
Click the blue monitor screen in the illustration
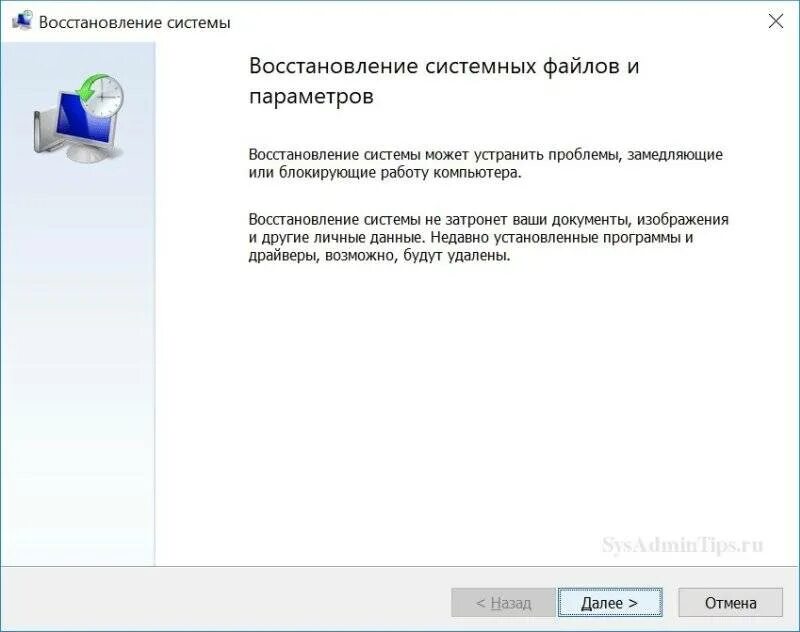(82, 116)
